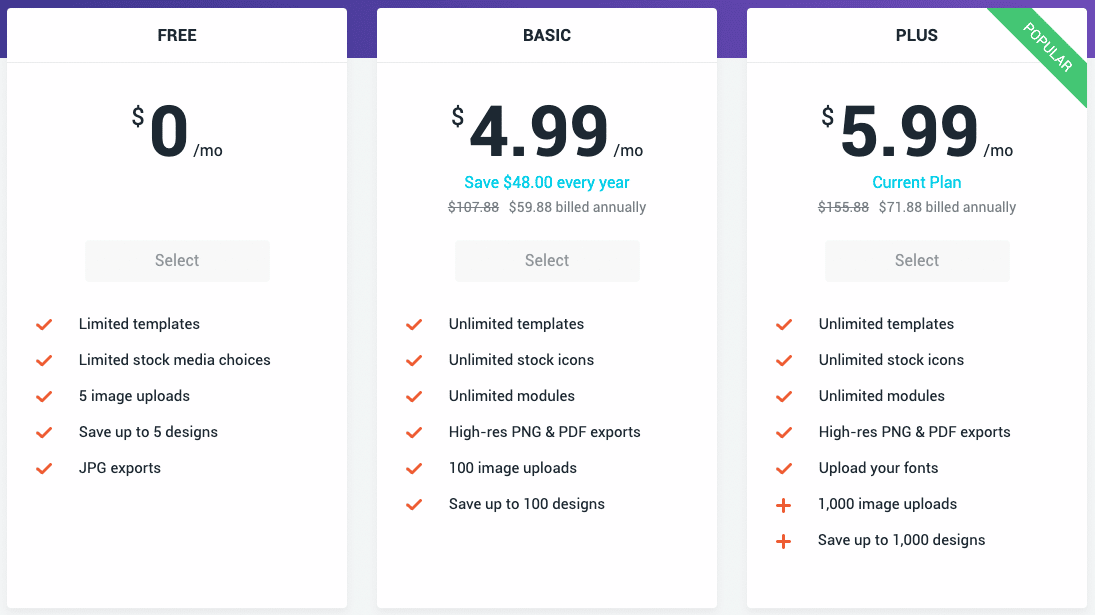Click the struck-through $155.88 price

pos(844,207)
